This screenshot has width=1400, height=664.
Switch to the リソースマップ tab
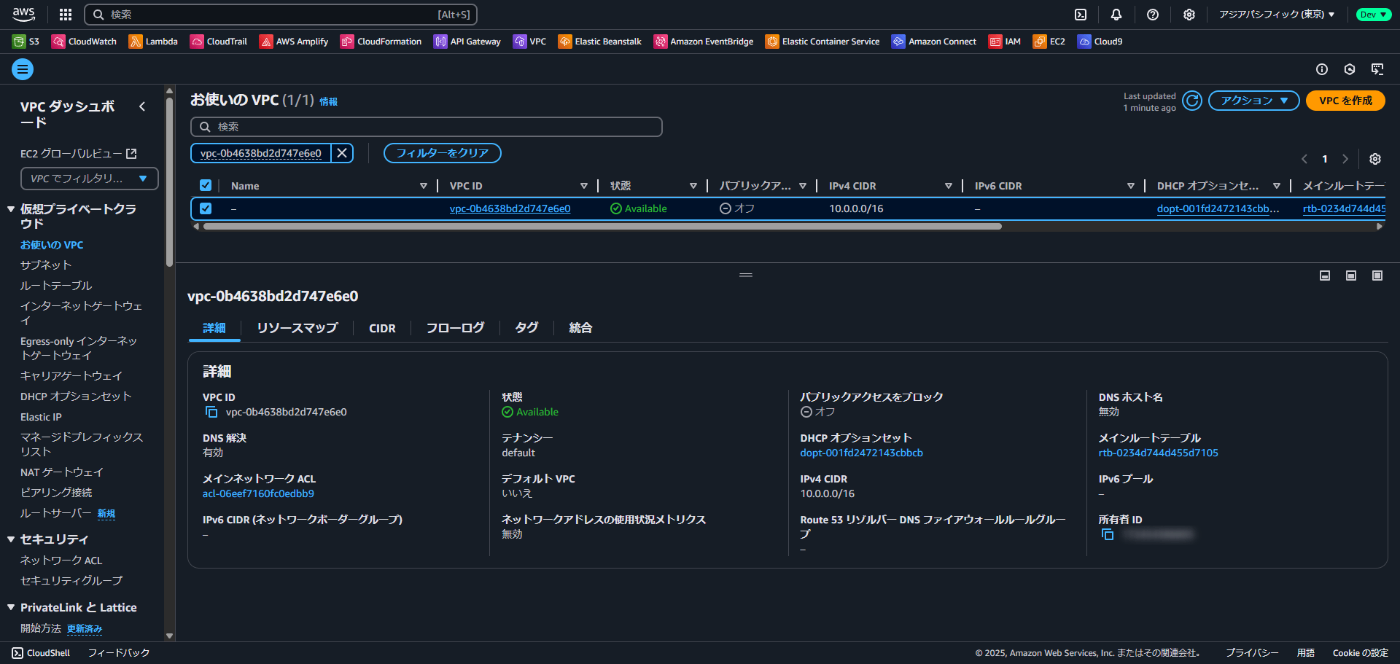[x=297, y=328]
